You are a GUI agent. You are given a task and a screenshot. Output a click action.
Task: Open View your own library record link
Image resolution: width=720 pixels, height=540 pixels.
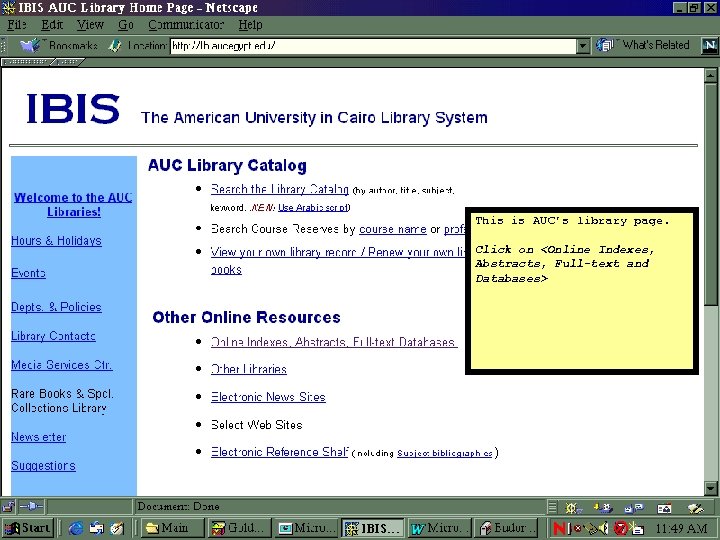(338, 252)
